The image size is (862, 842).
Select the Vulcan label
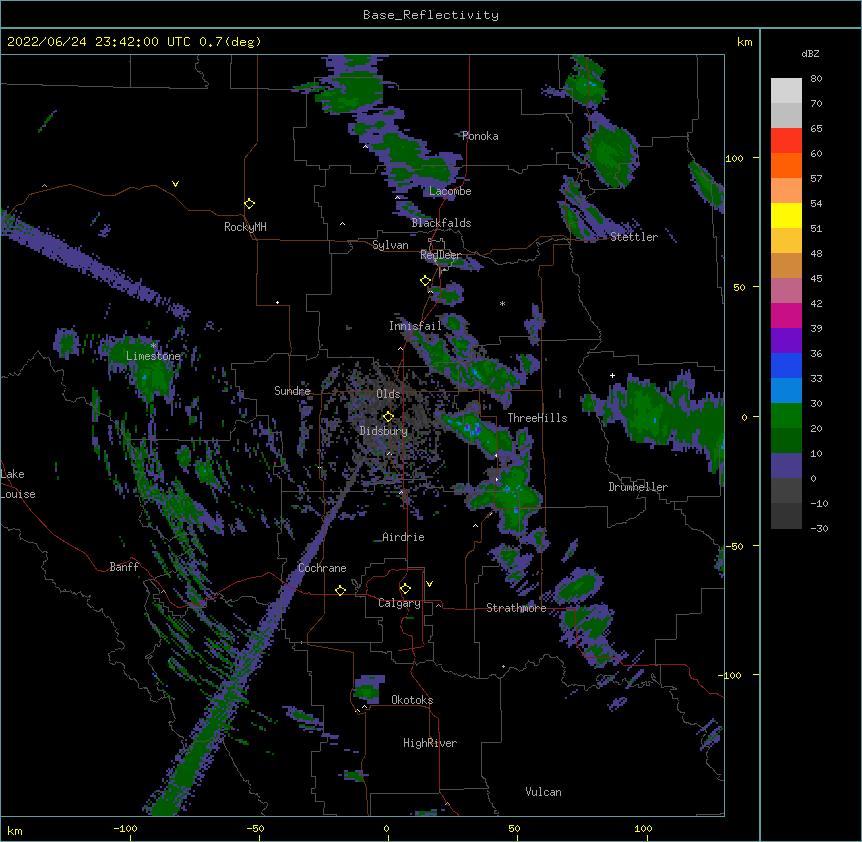point(543,792)
